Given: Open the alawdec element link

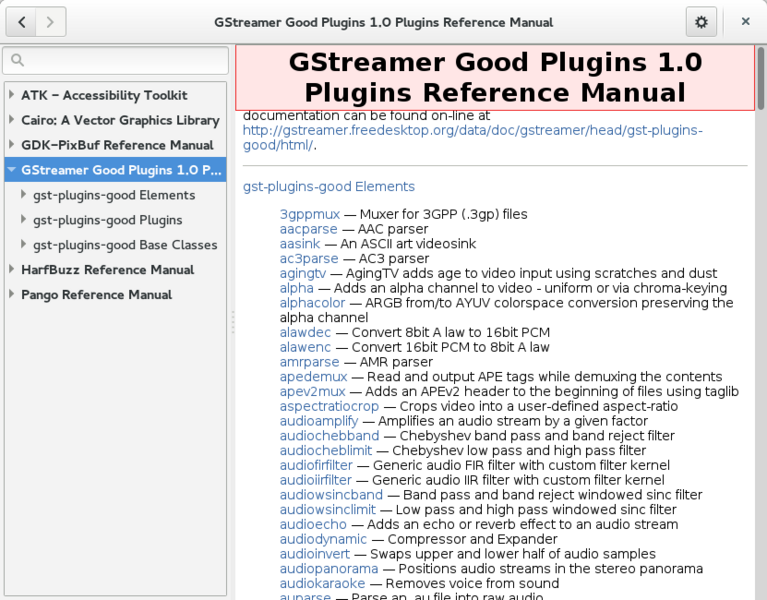Looking at the screenshot, I should (x=305, y=332).
